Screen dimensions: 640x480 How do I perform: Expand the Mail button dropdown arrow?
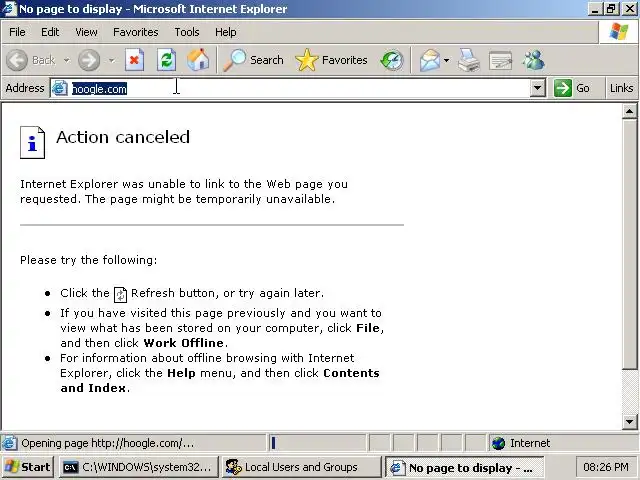[x=447, y=60]
